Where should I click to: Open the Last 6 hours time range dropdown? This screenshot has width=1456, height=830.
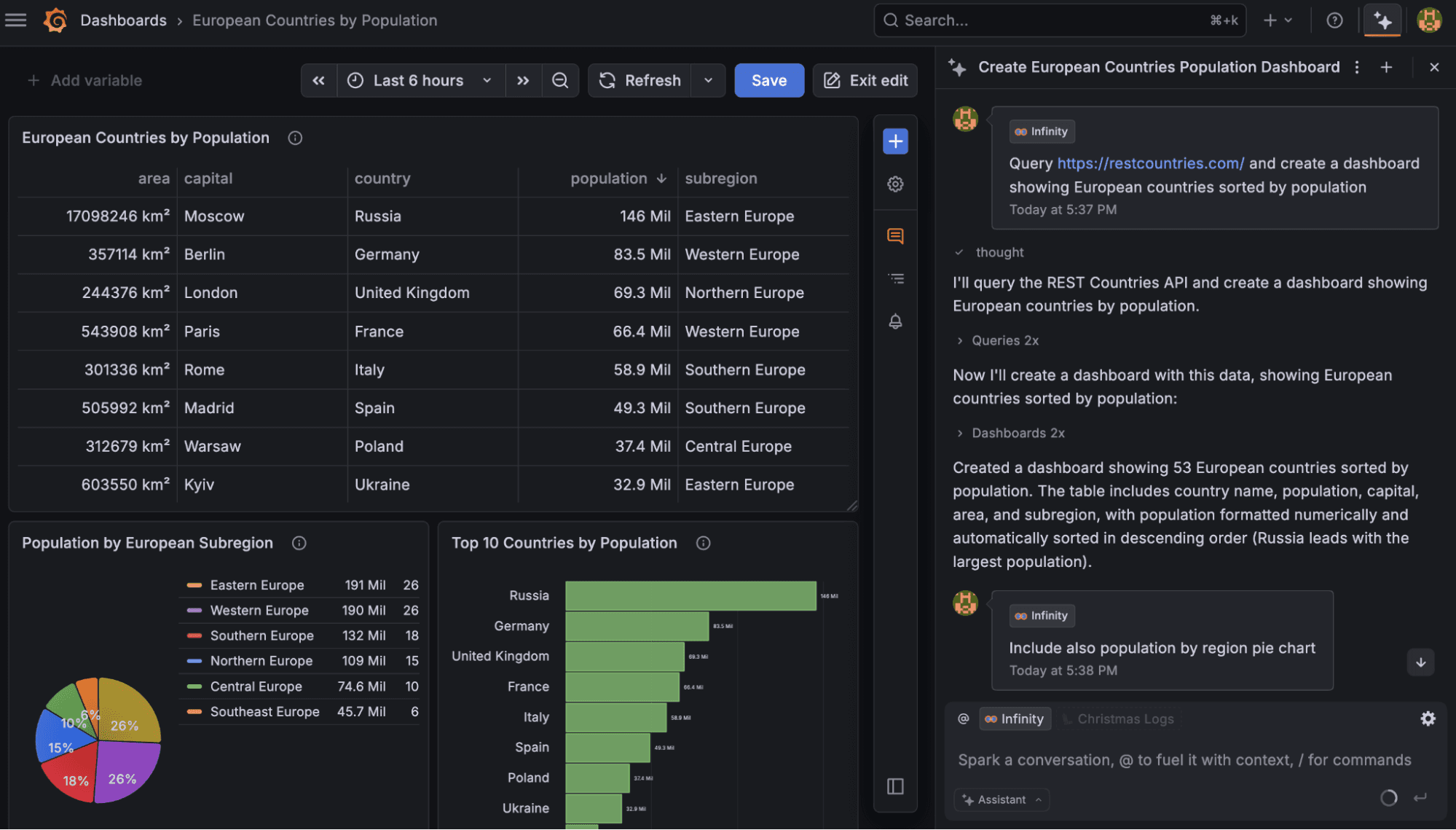[420, 80]
